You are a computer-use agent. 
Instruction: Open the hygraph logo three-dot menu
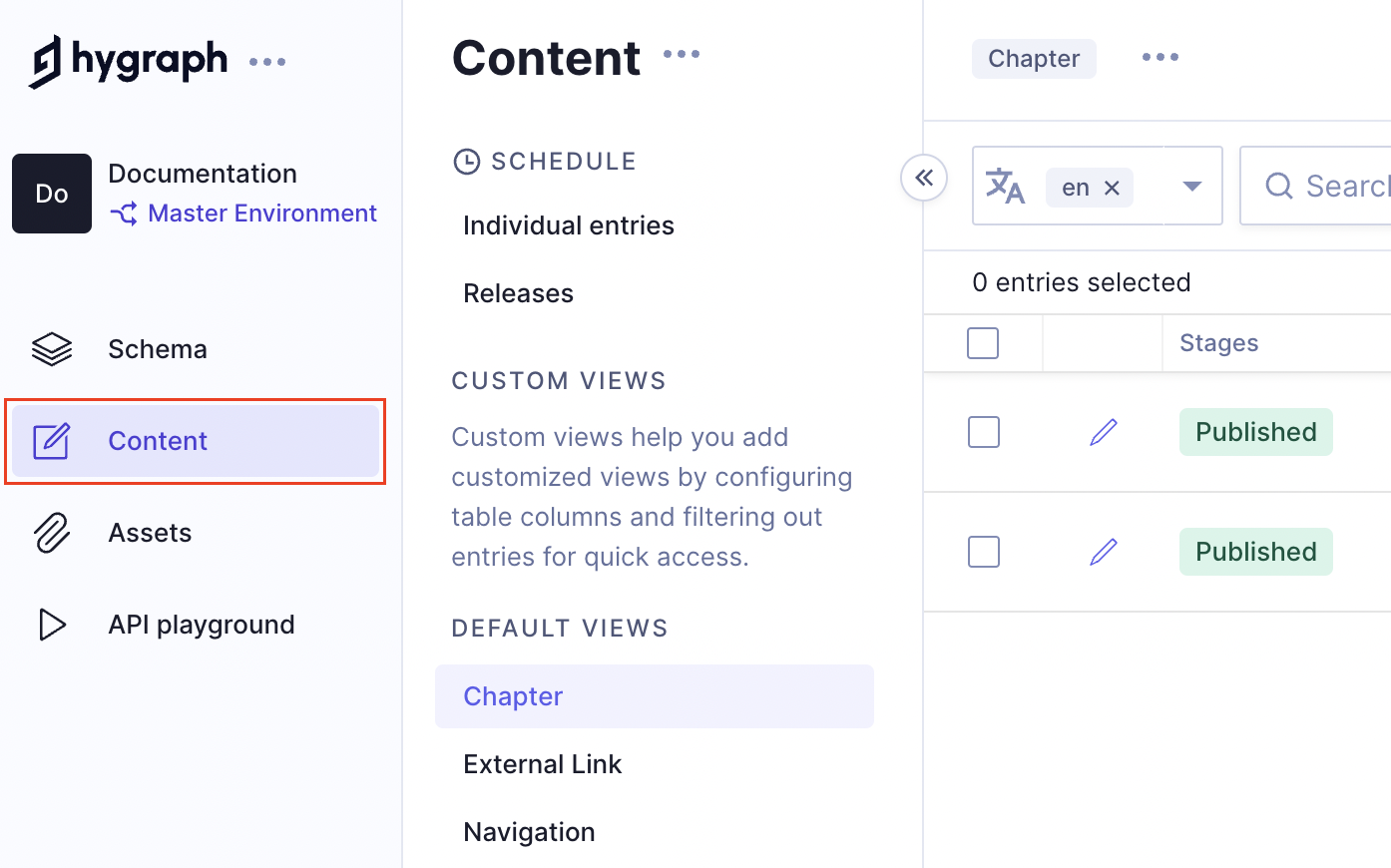[267, 62]
